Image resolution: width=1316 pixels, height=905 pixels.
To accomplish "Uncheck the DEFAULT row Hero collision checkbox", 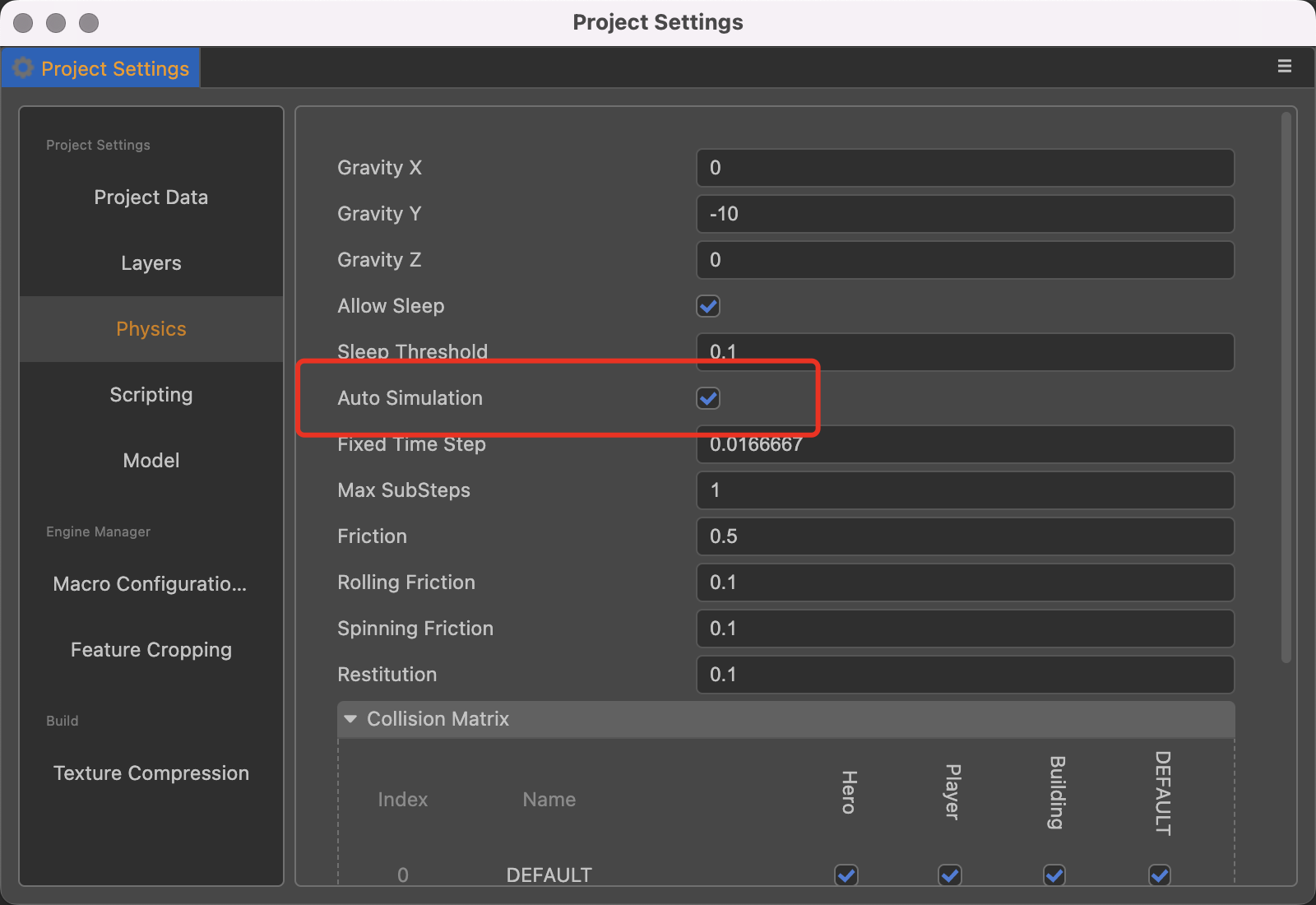I will tap(846, 875).
